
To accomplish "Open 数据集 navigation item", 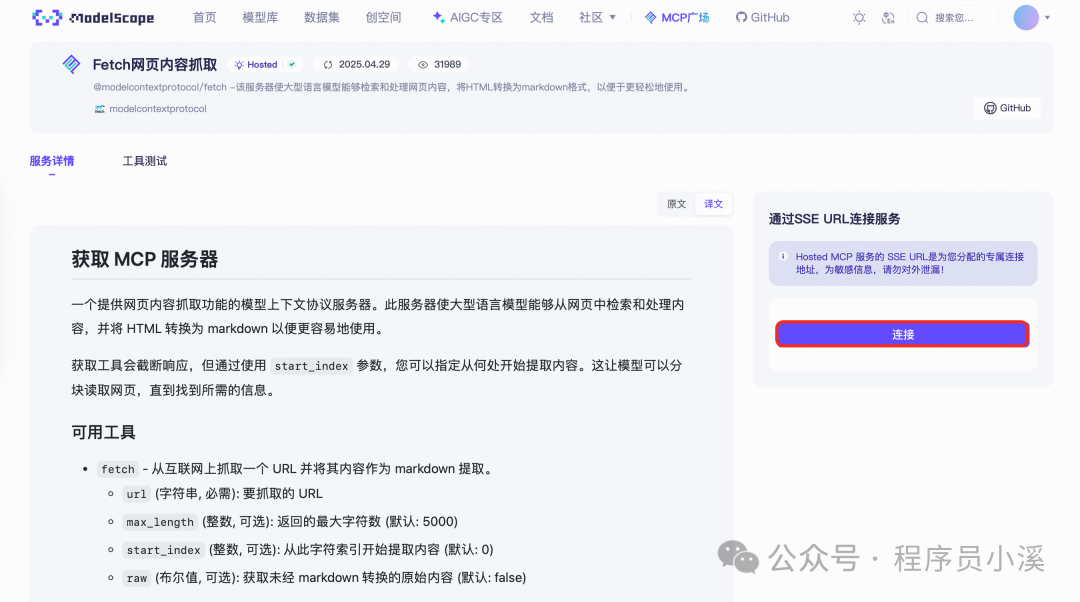I will click(322, 18).
